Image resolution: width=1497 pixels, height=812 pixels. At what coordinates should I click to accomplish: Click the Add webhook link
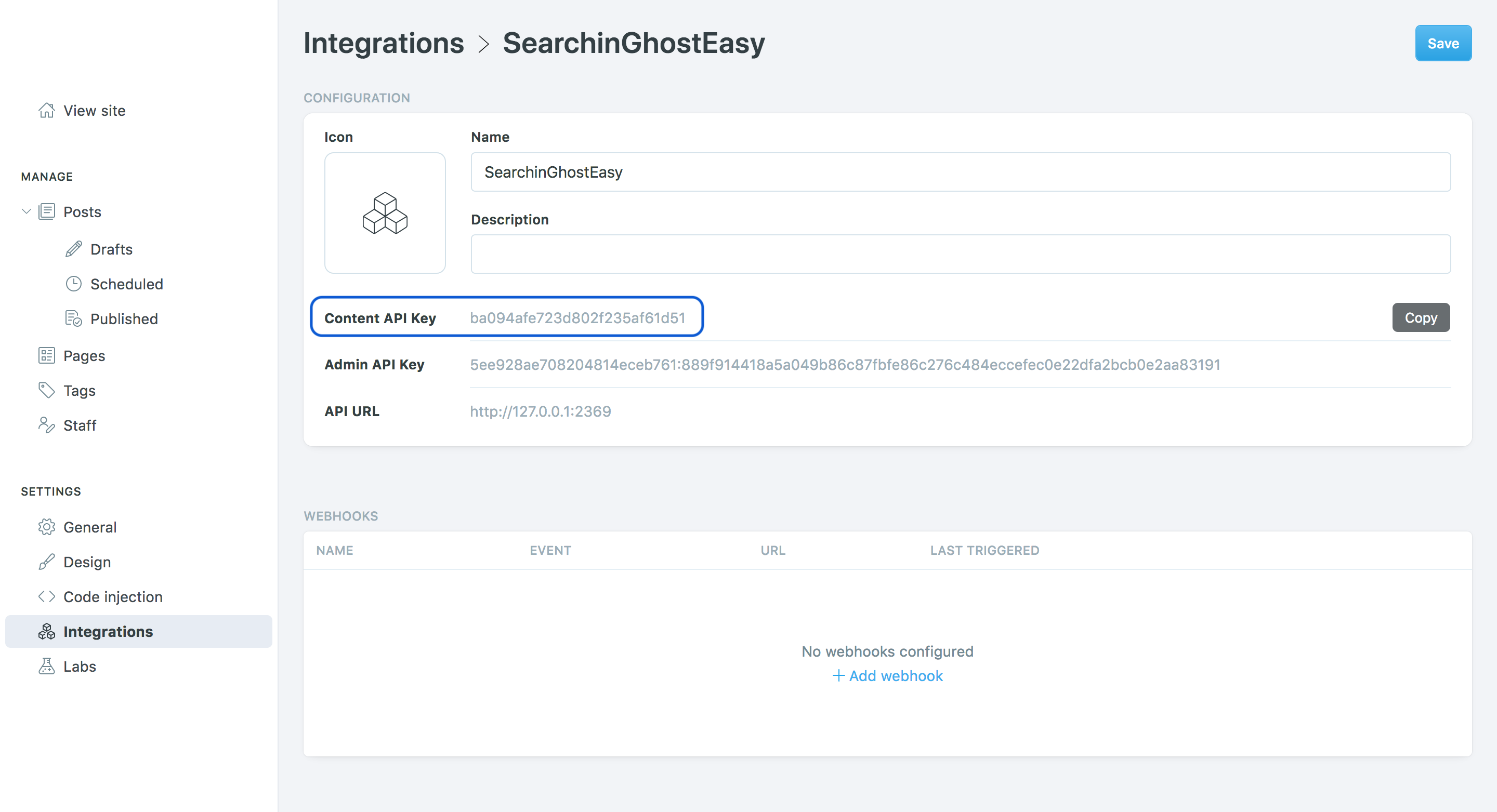(x=887, y=675)
